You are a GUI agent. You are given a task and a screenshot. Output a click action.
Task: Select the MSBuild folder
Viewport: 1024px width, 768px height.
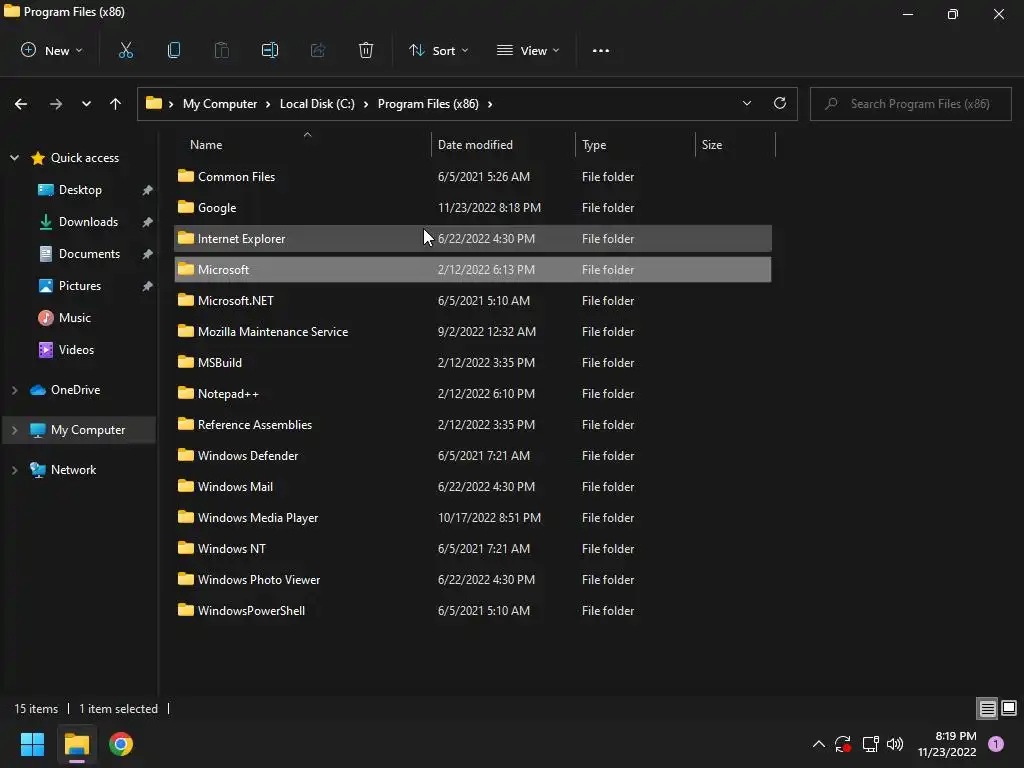point(473,363)
